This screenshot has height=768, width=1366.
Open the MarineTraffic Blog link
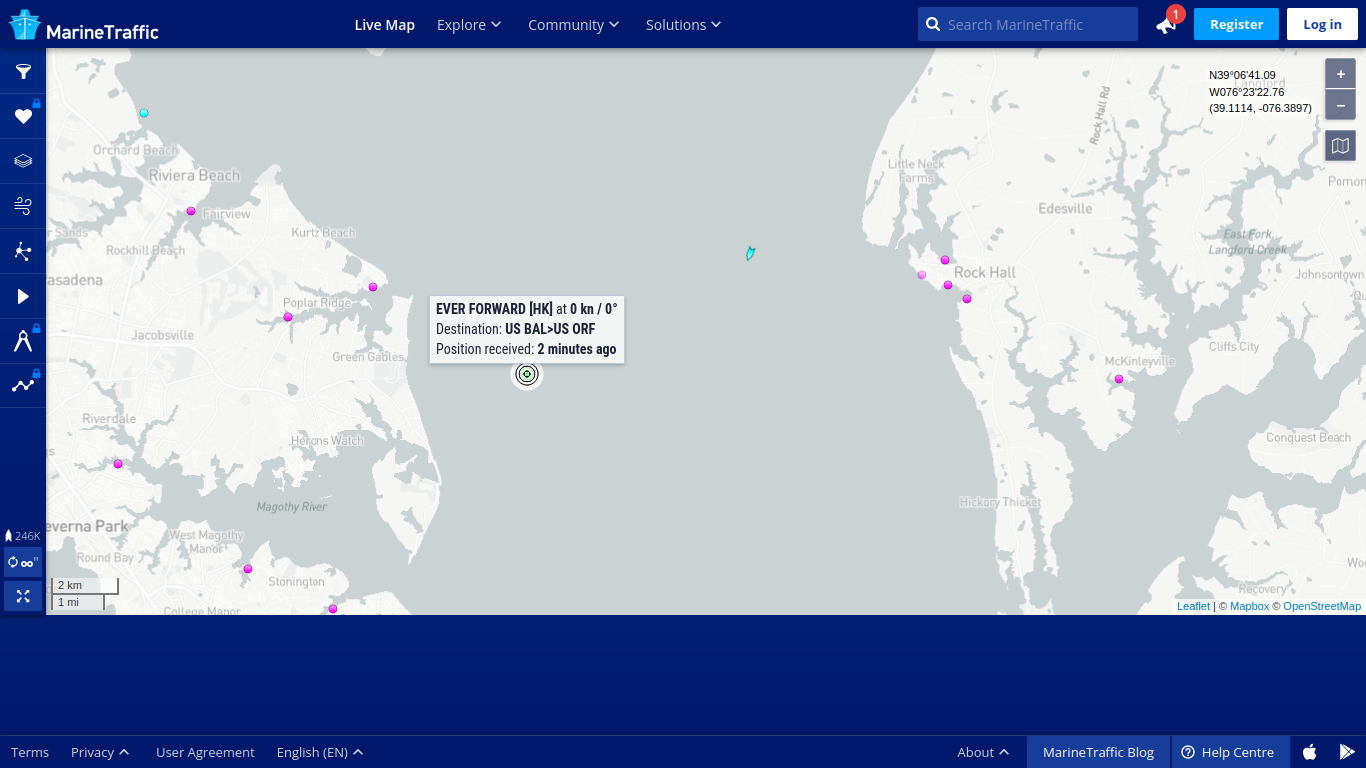coord(1098,752)
